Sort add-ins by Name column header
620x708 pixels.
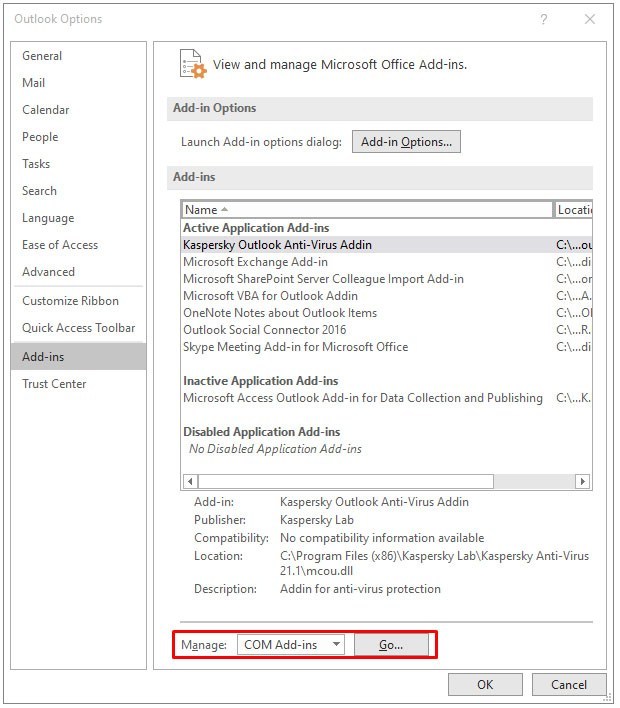click(x=368, y=210)
